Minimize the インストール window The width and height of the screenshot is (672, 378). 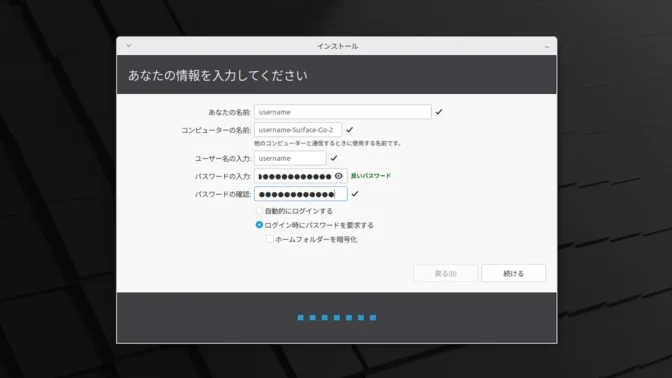[x=547, y=46]
